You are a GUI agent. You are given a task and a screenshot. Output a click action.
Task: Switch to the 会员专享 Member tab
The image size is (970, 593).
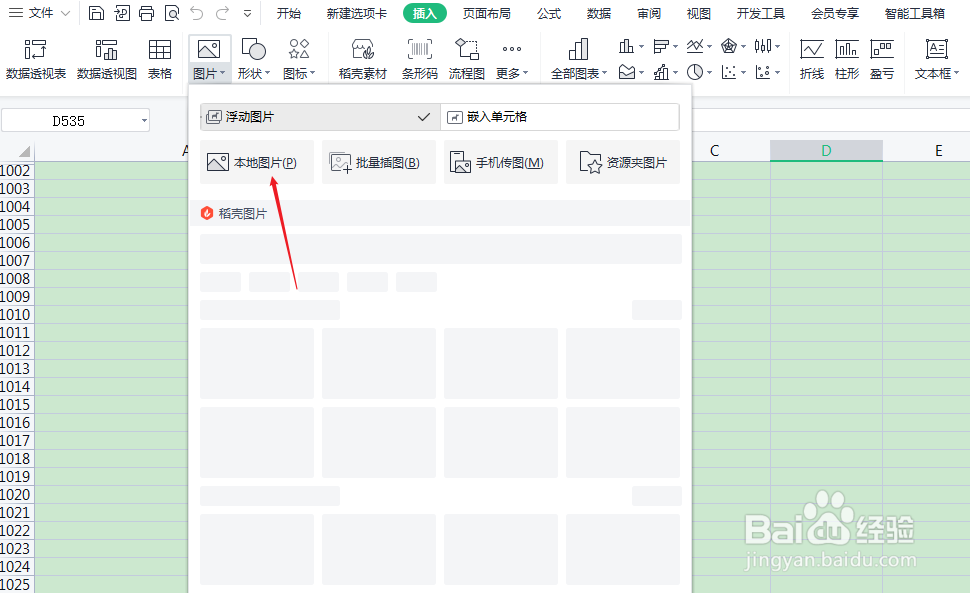pyautogui.click(x=835, y=13)
